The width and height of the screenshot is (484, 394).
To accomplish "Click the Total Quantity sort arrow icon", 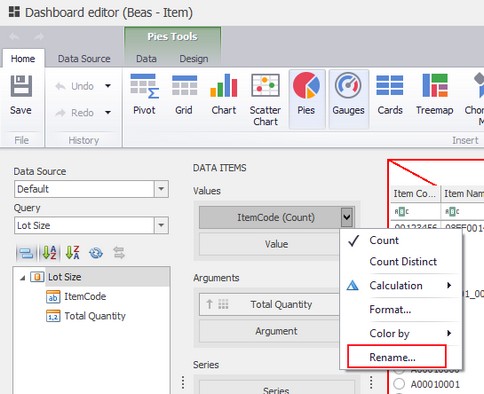I will tap(209, 304).
